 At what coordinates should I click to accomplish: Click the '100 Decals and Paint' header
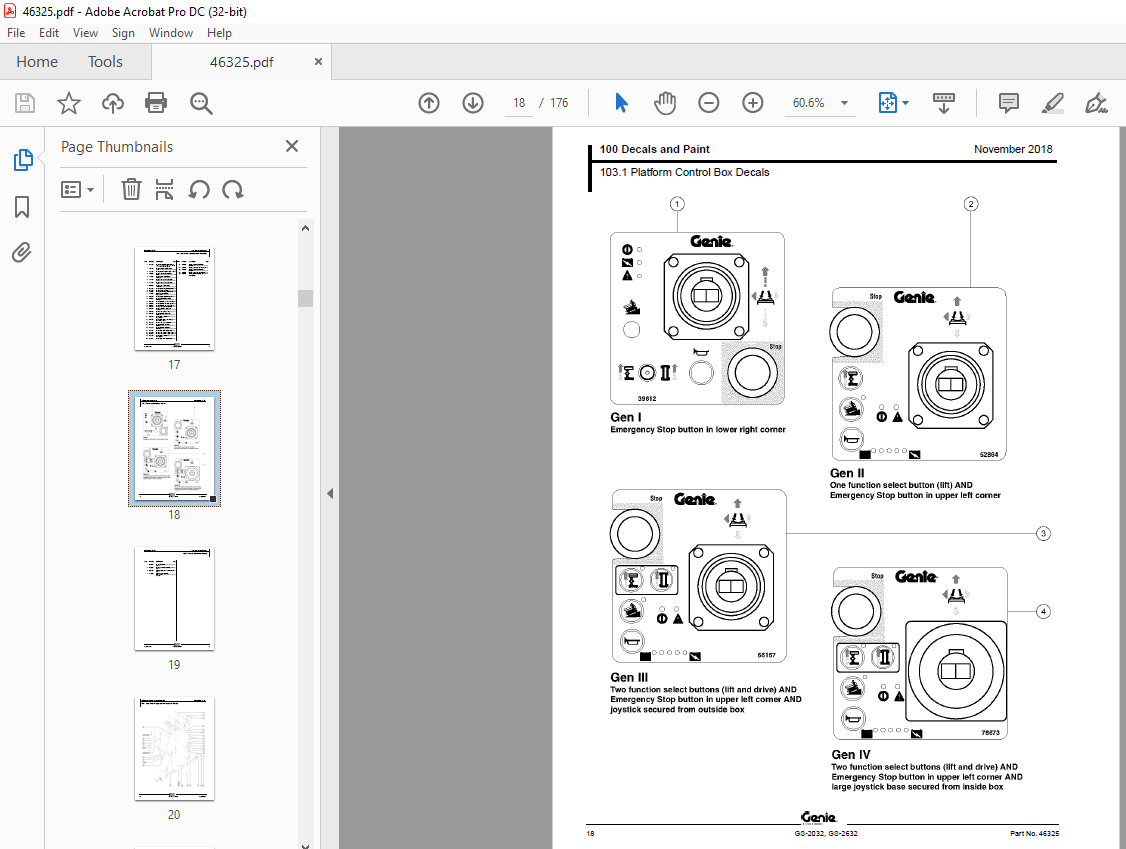coord(654,149)
